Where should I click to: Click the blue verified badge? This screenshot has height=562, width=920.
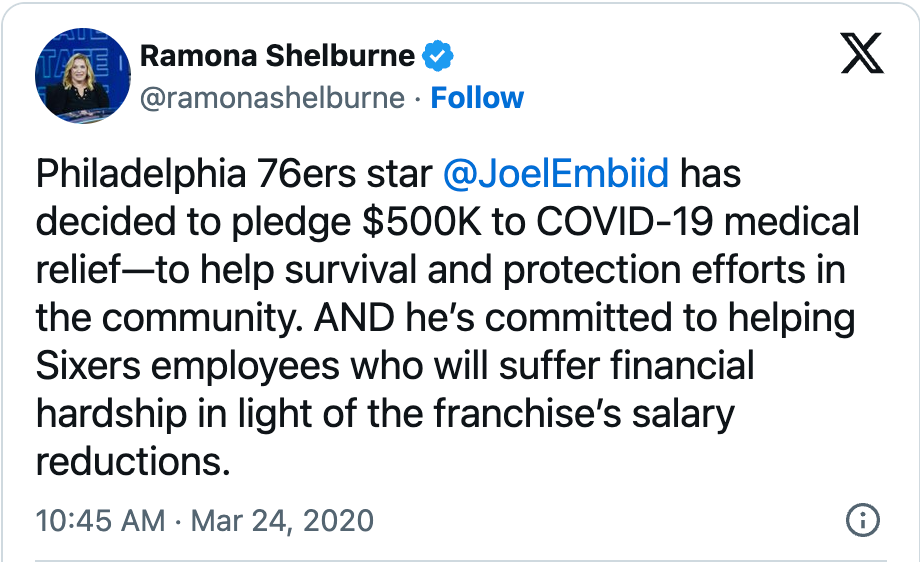[437, 56]
